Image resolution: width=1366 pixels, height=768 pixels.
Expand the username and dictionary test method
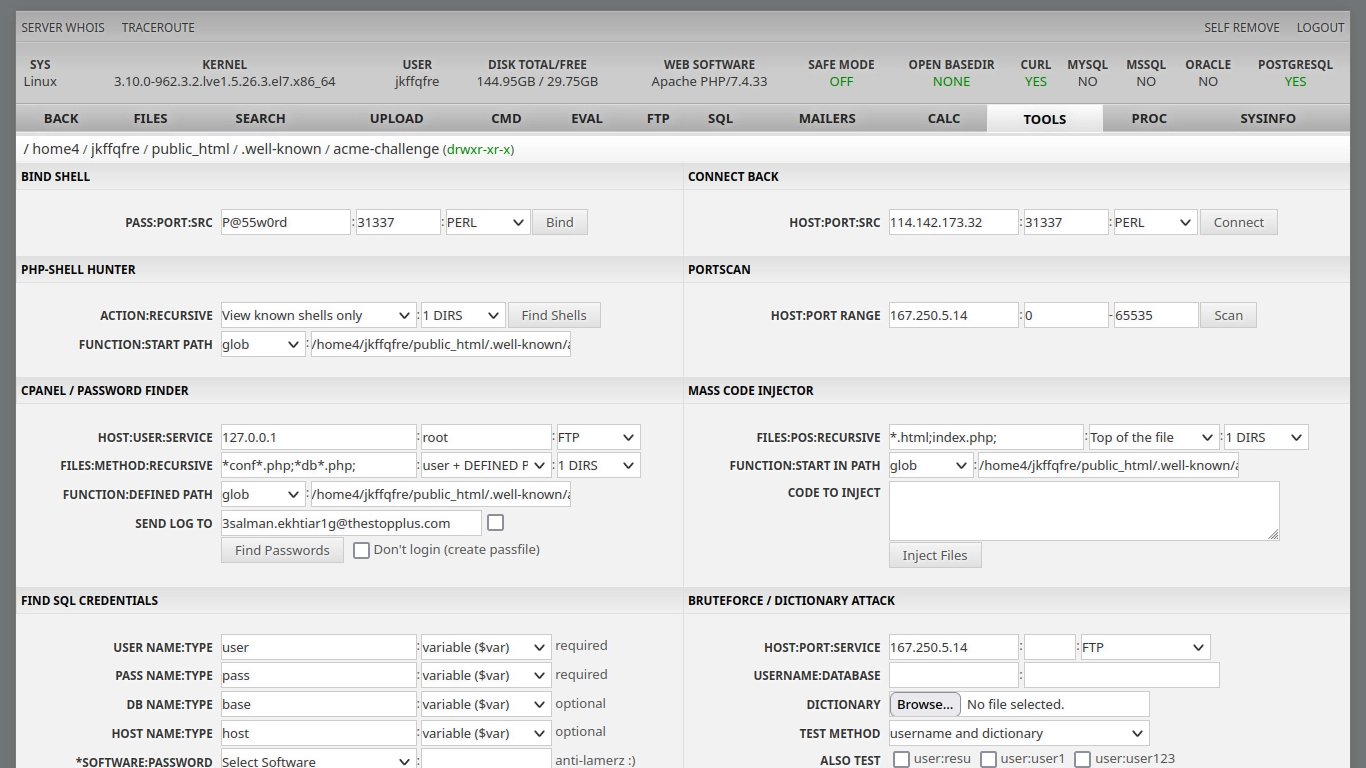[x=1019, y=733]
